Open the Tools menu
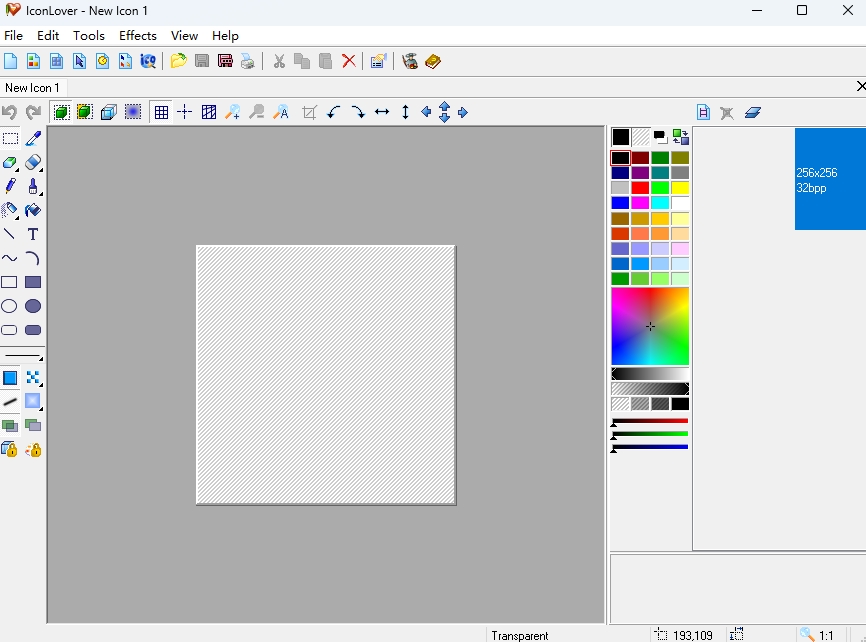Image resolution: width=866 pixels, height=642 pixels. pyautogui.click(x=88, y=35)
